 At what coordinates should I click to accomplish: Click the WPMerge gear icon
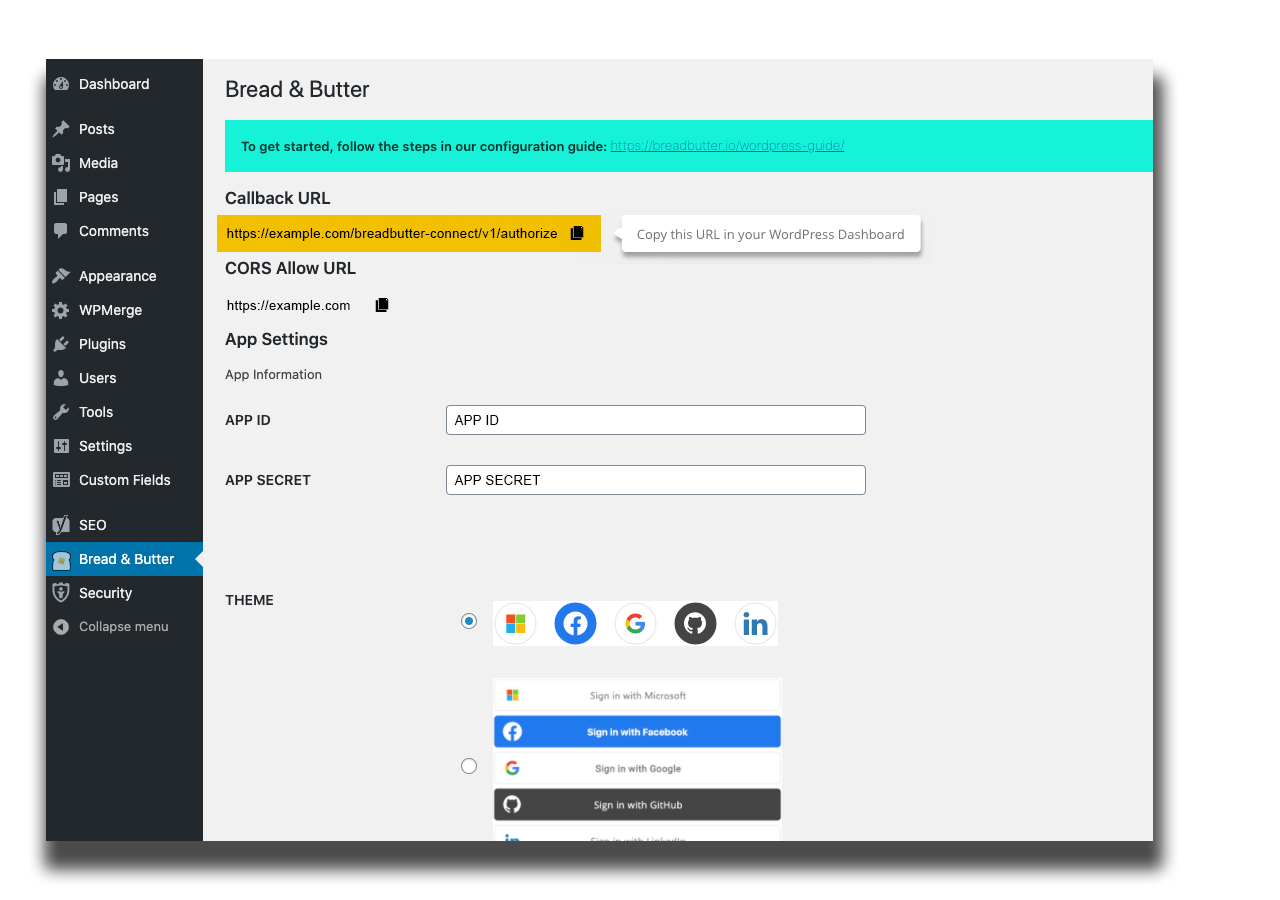(61, 310)
